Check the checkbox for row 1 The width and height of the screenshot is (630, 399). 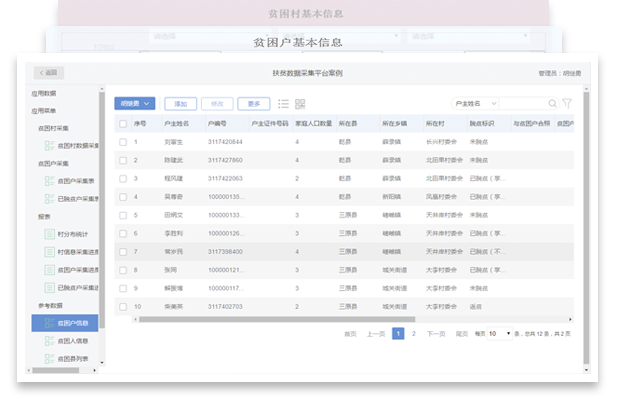(123, 142)
